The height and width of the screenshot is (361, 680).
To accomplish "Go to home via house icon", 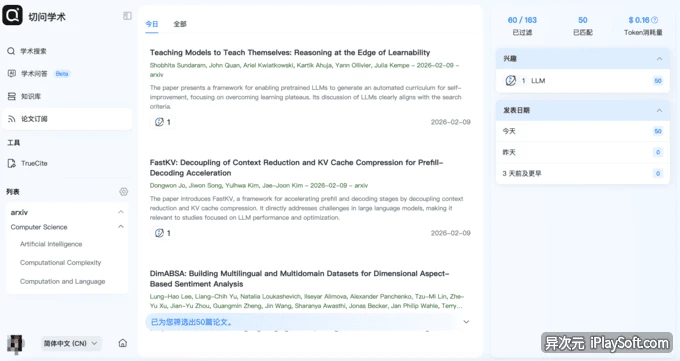I will pyautogui.click(x=123, y=343).
